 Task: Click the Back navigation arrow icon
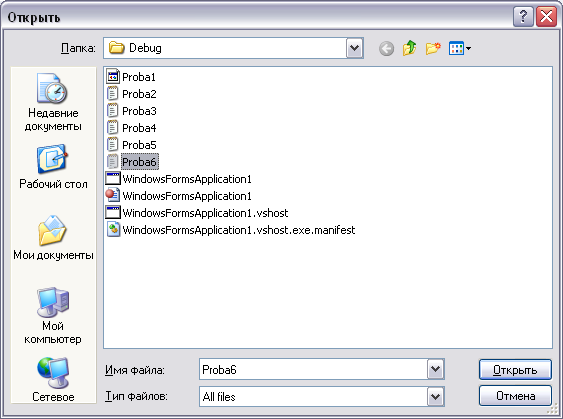386,48
